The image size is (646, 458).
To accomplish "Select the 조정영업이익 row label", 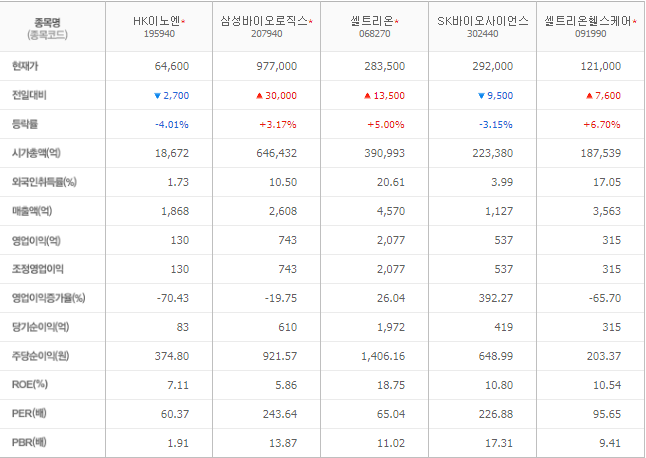I will [37, 269].
